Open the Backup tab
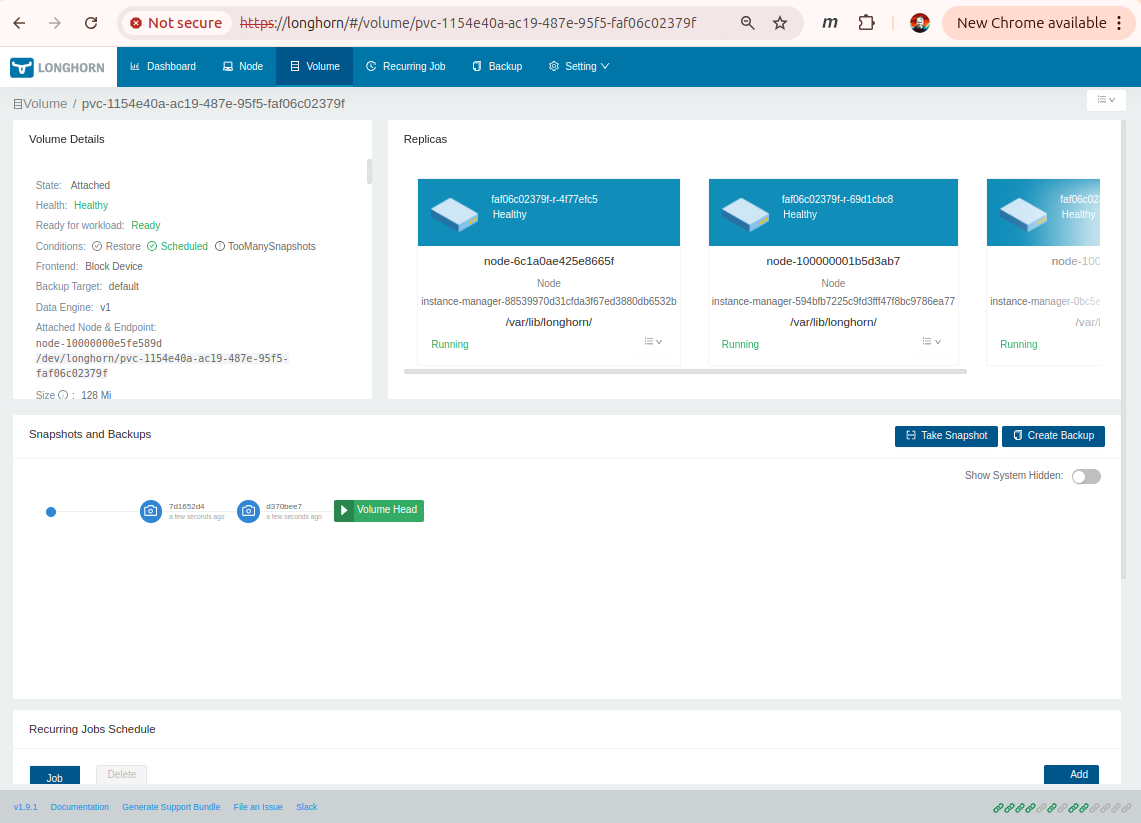 [x=498, y=67]
